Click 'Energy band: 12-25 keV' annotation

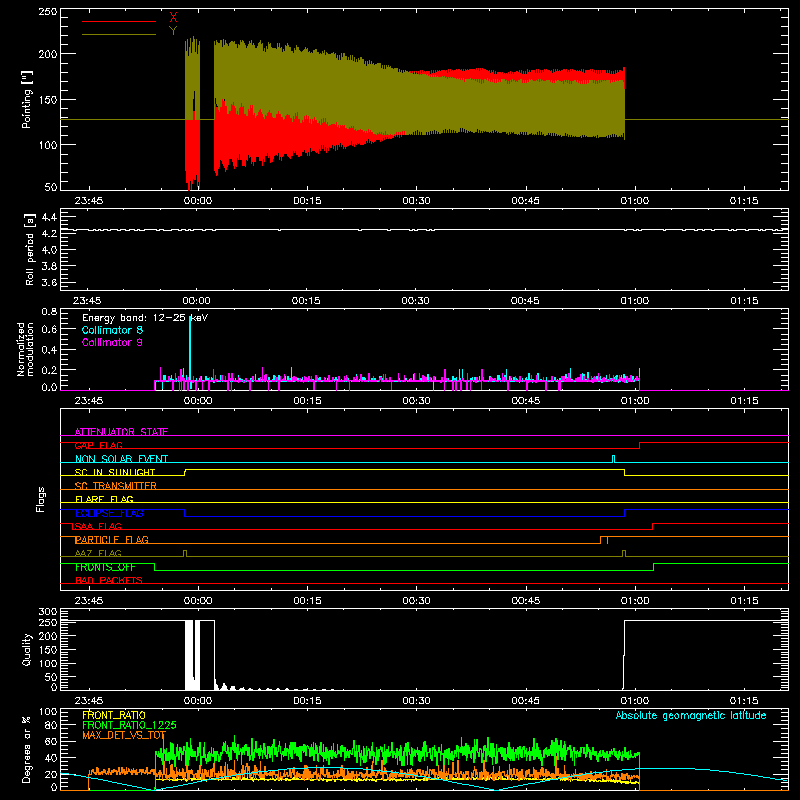[x=145, y=318]
